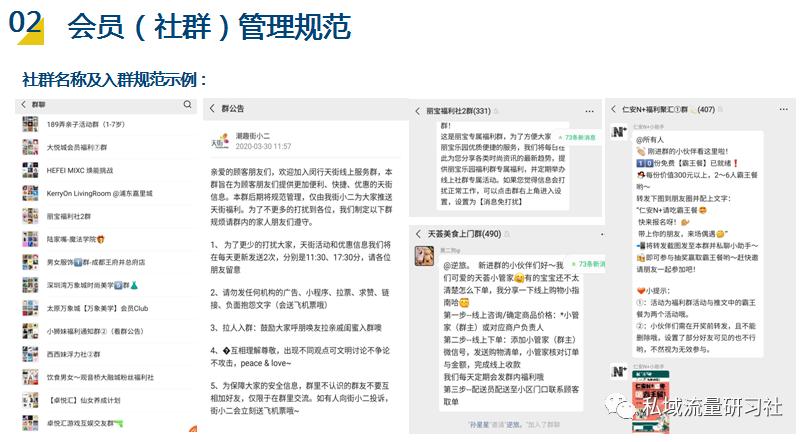Tap the N+ avatar beside the @所有人 message
This screenshot has width=808, height=442.
[619, 132]
